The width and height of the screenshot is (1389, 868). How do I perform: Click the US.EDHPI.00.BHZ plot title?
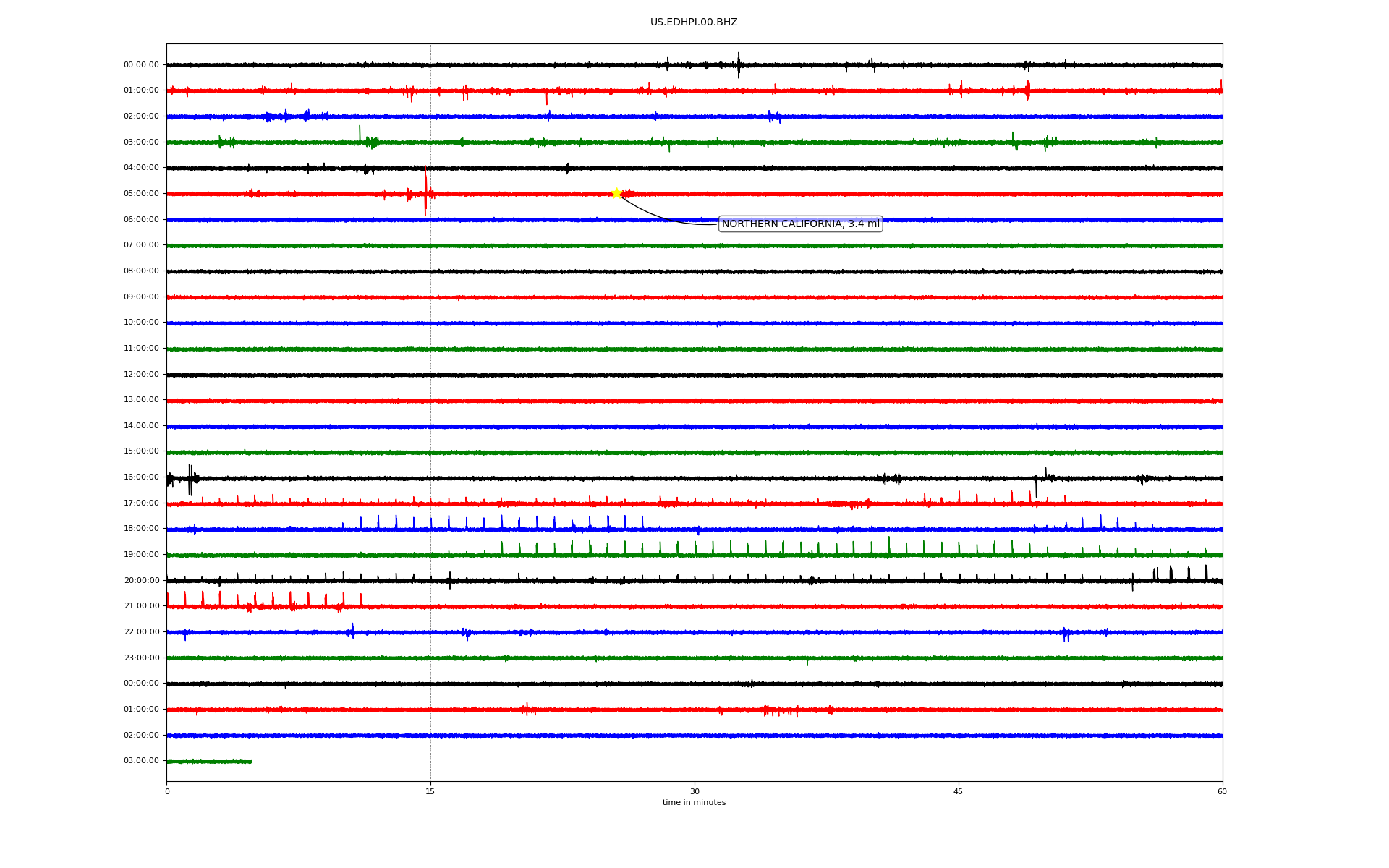tap(694, 22)
